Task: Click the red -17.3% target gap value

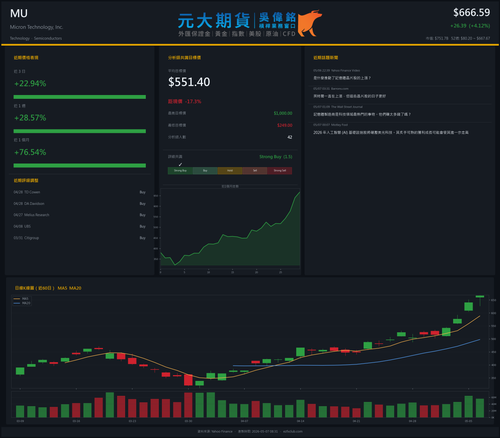Action: pyautogui.click(x=194, y=101)
